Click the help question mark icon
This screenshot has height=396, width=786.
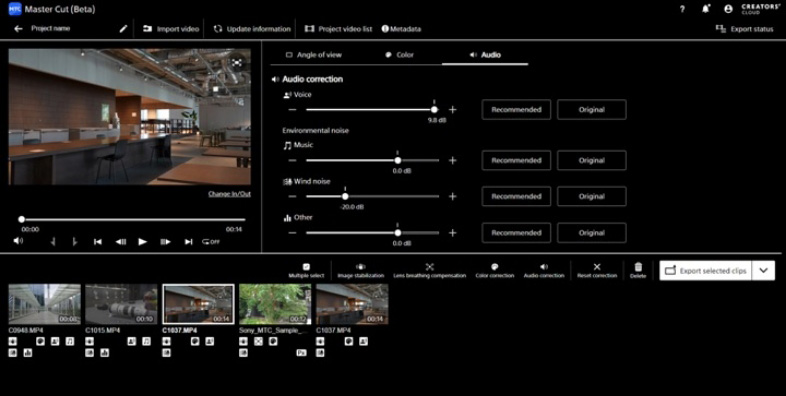682,9
